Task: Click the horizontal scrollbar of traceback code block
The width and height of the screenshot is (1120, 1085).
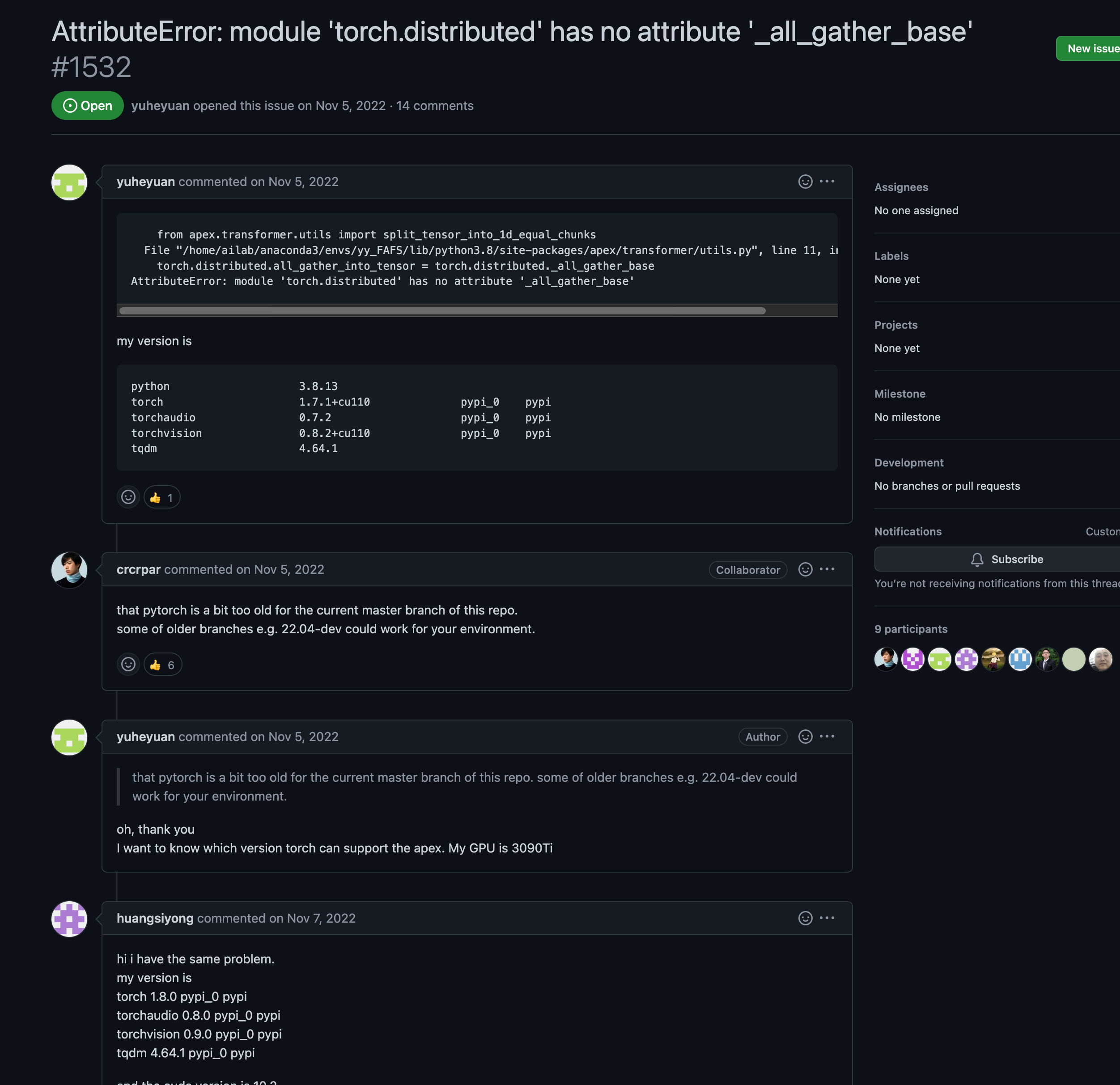Action: coord(442,311)
